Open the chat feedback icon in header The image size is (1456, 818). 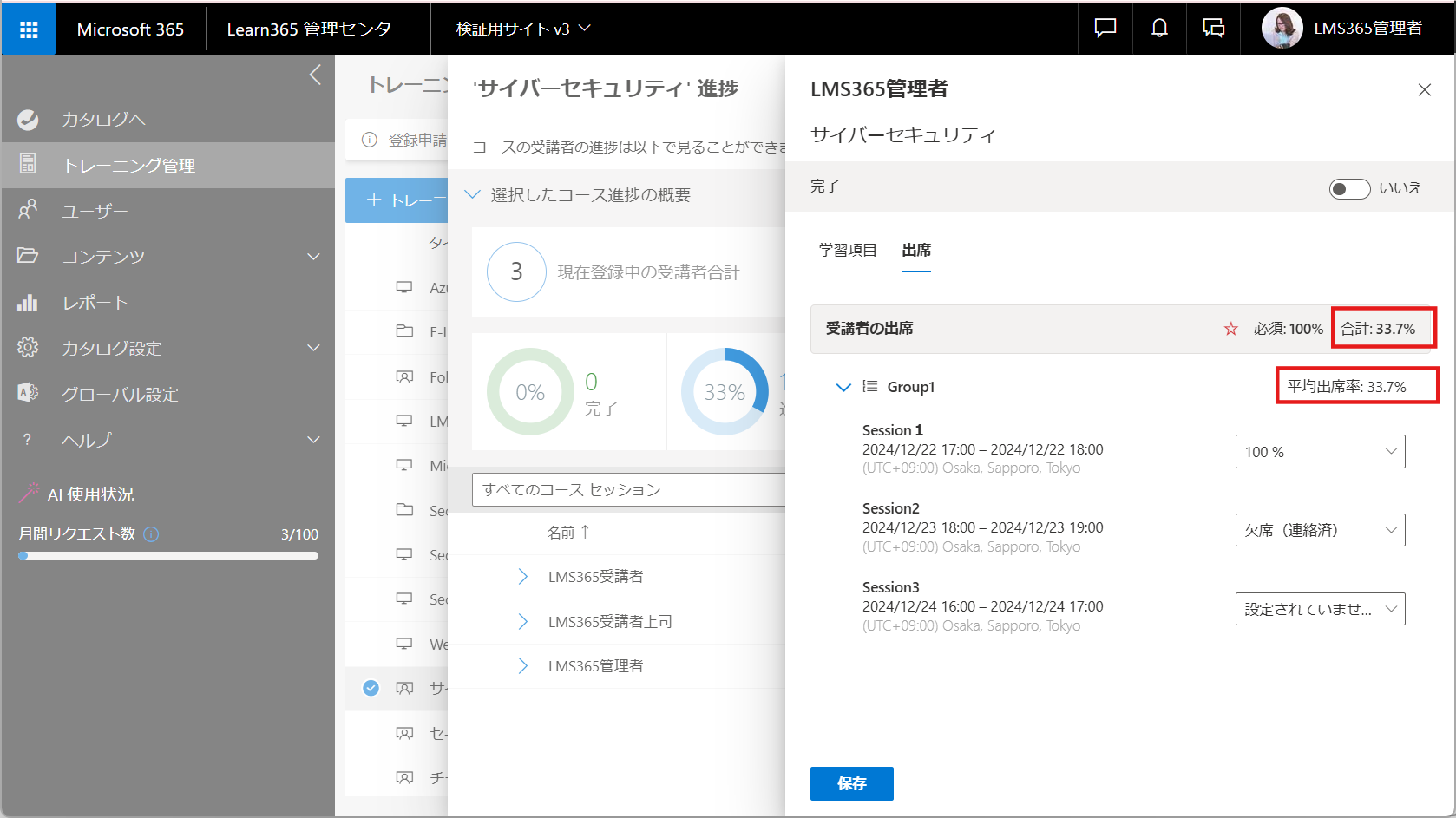1105,29
